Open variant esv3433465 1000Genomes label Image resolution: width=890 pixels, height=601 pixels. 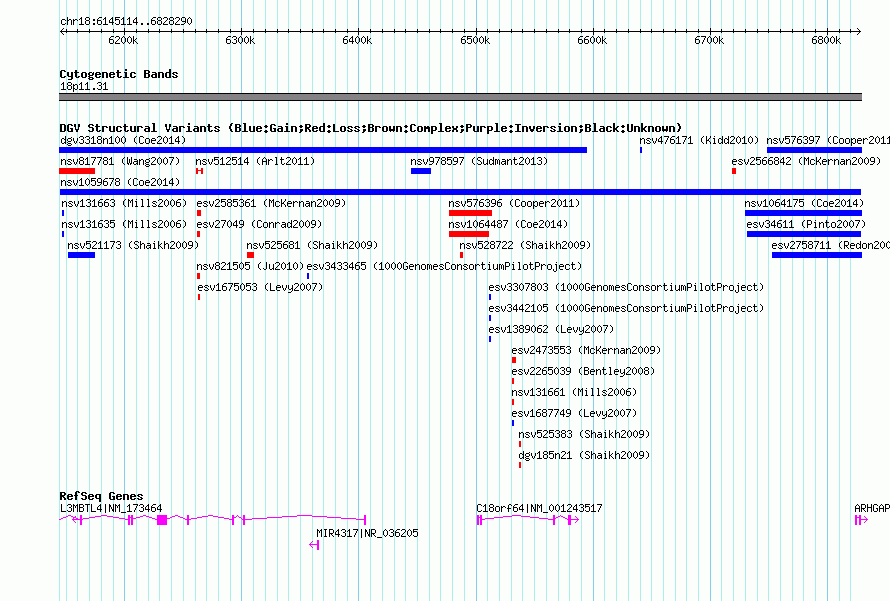(444, 266)
